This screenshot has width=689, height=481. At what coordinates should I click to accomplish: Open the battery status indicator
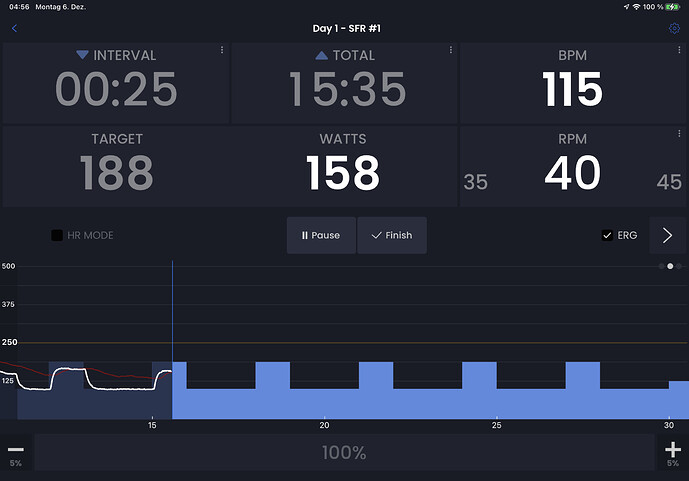coord(672,7)
